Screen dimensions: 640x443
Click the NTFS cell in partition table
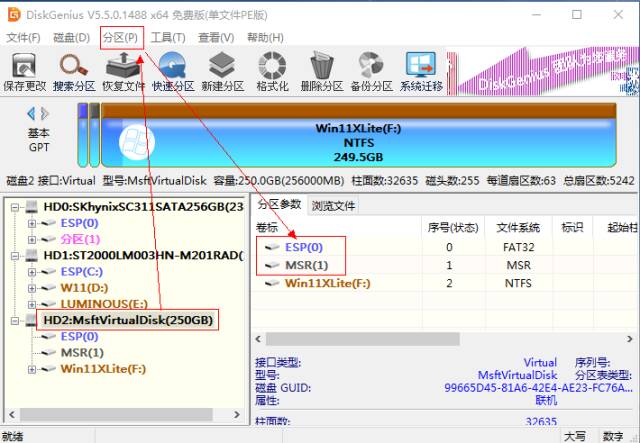coord(518,283)
